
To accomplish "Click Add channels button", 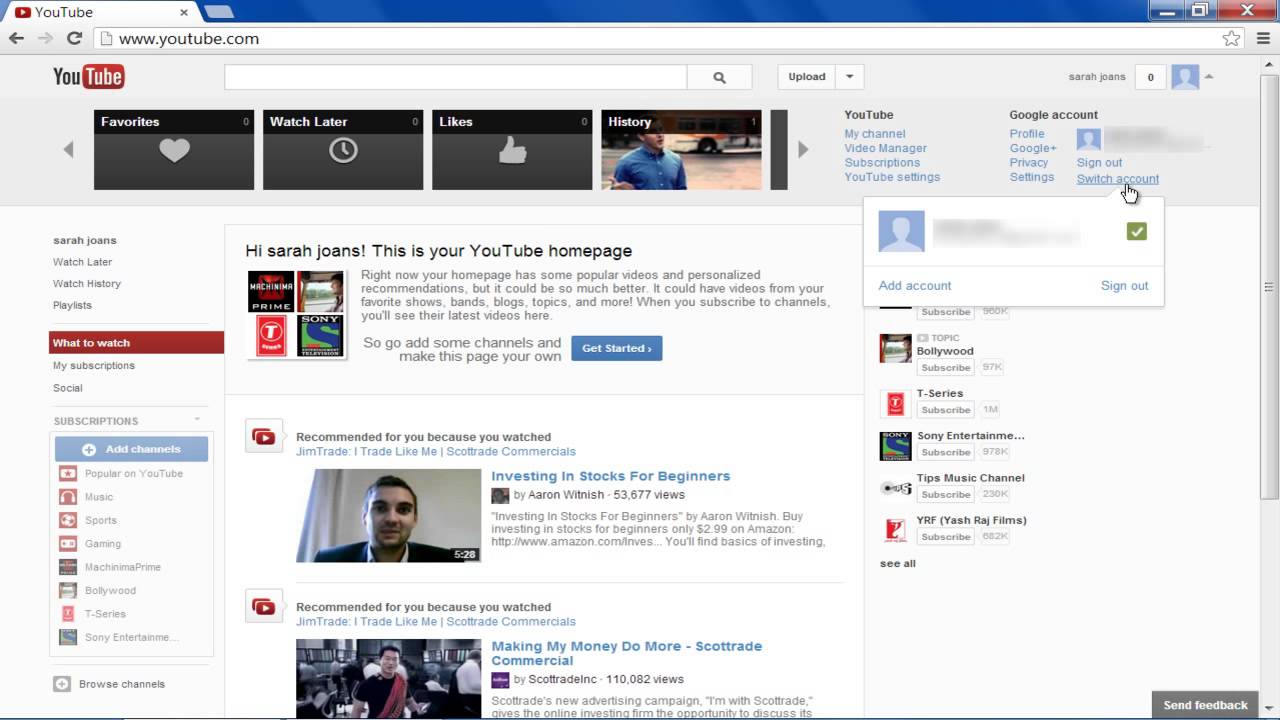I will [131, 449].
